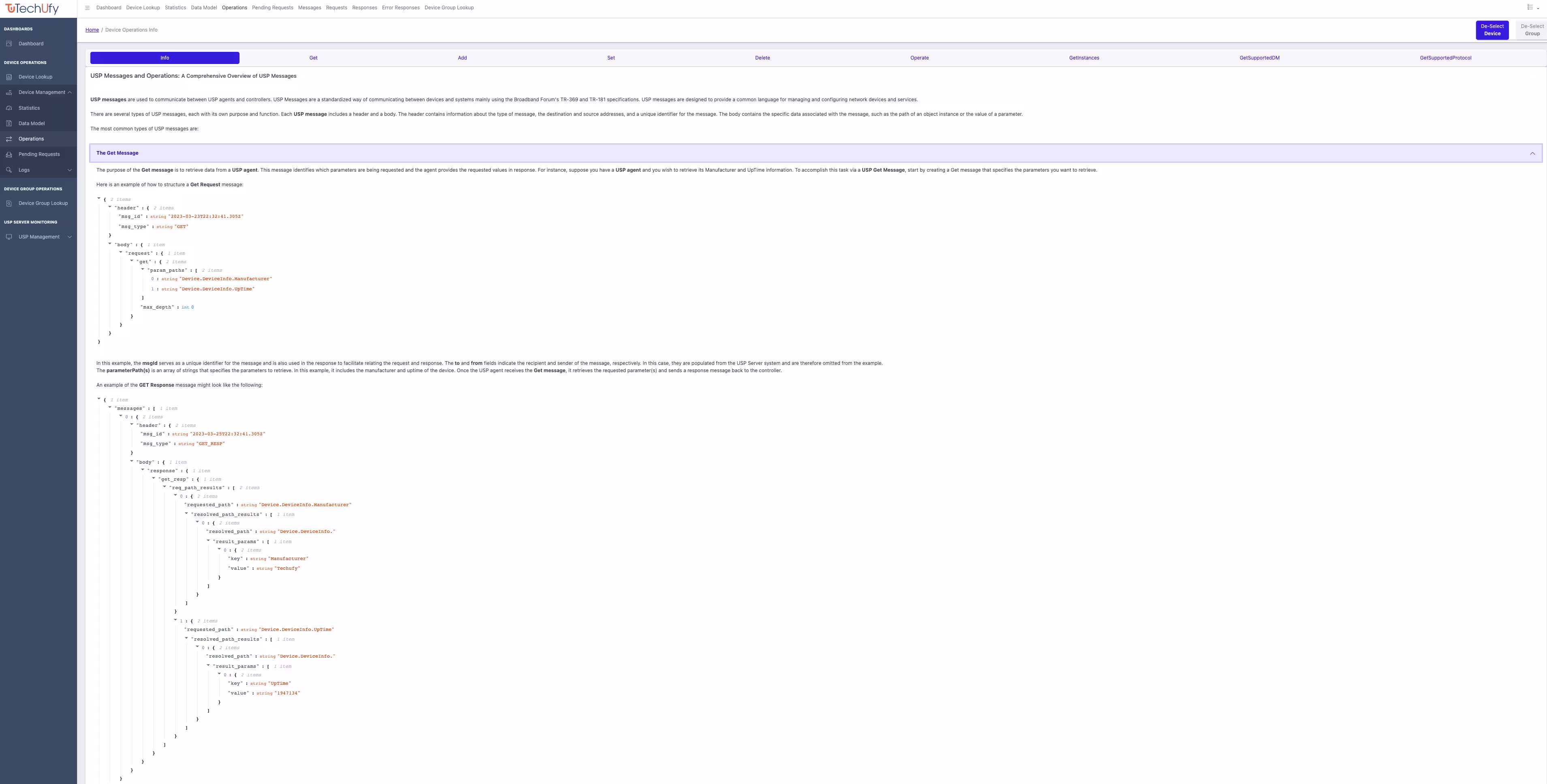Viewport: 1547px width, 784px height.
Task: Click the Statistics sidebar icon
Action: pyautogui.click(x=9, y=108)
